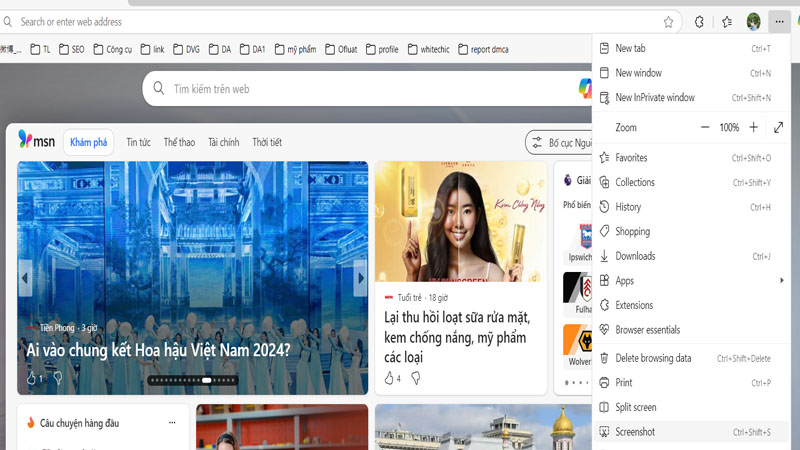Zoom out with the minus button
800x450 pixels.
(x=705, y=127)
